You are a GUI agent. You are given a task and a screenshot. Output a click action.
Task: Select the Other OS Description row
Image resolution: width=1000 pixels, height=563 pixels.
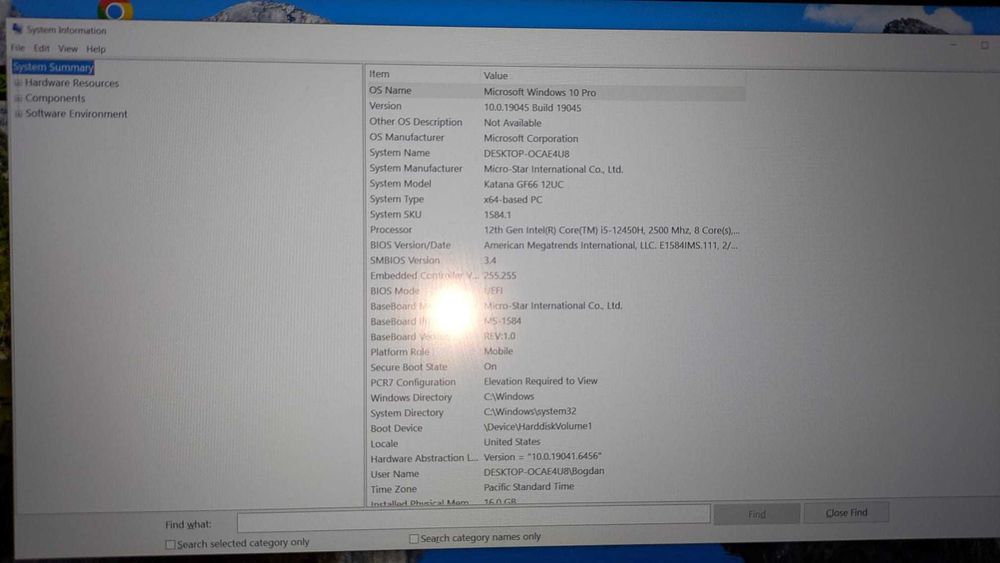click(555, 122)
